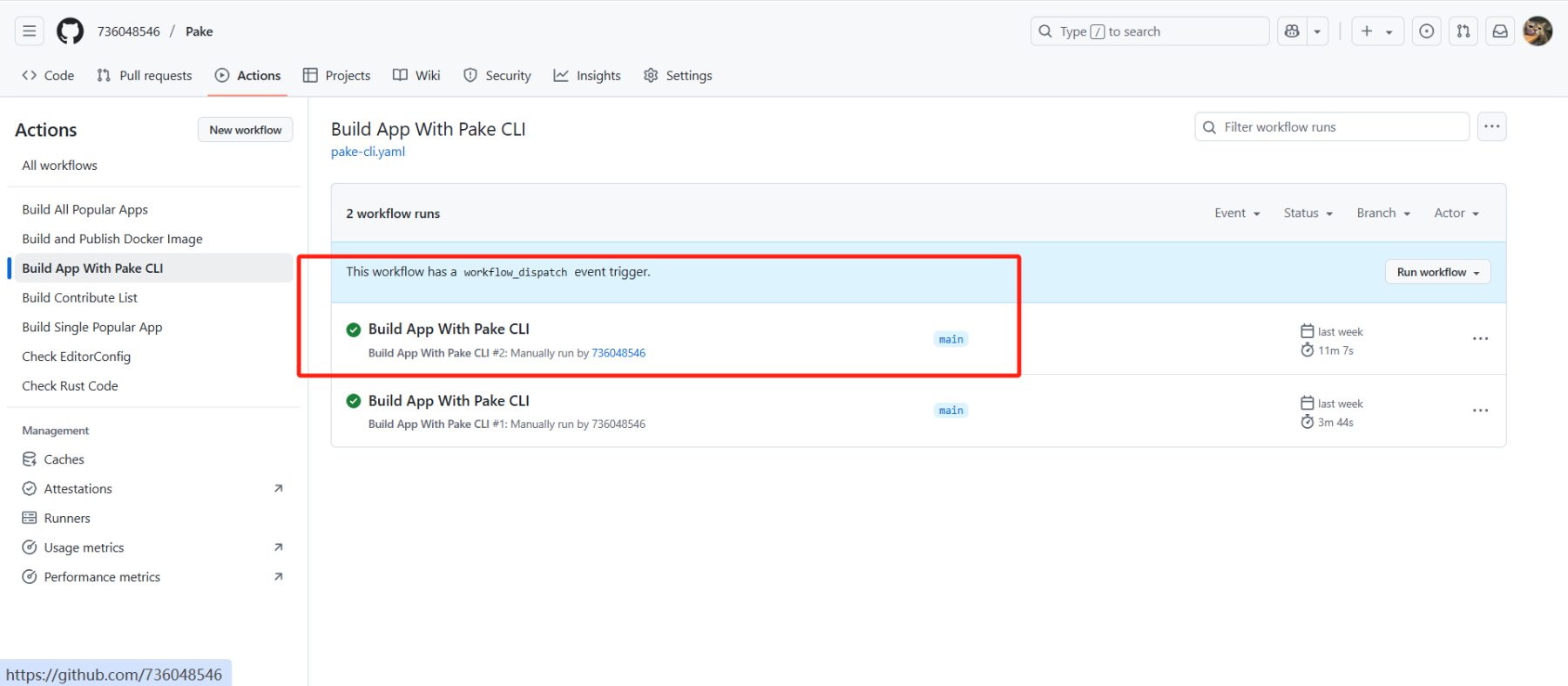Open run #1 Build App With Pake CLI
This screenshot has height=686, width=1568.
click(x=449, y=401)
